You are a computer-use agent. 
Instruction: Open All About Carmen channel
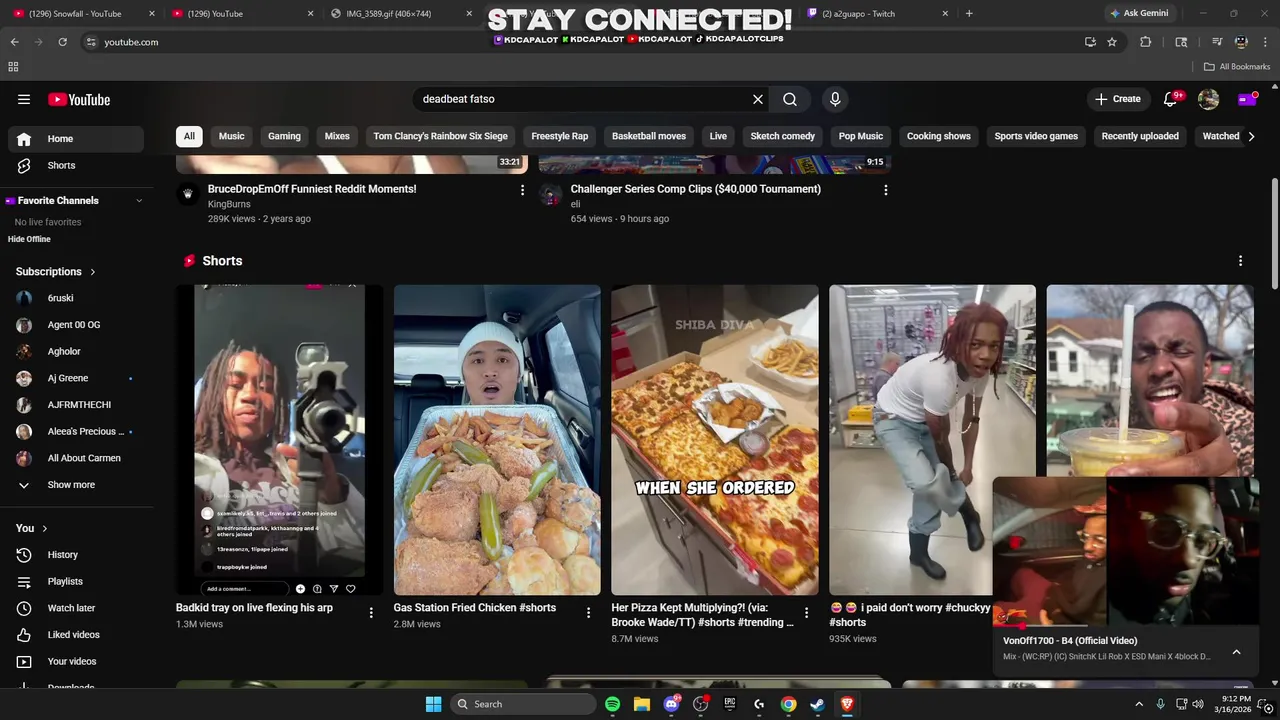coord(75,458)
